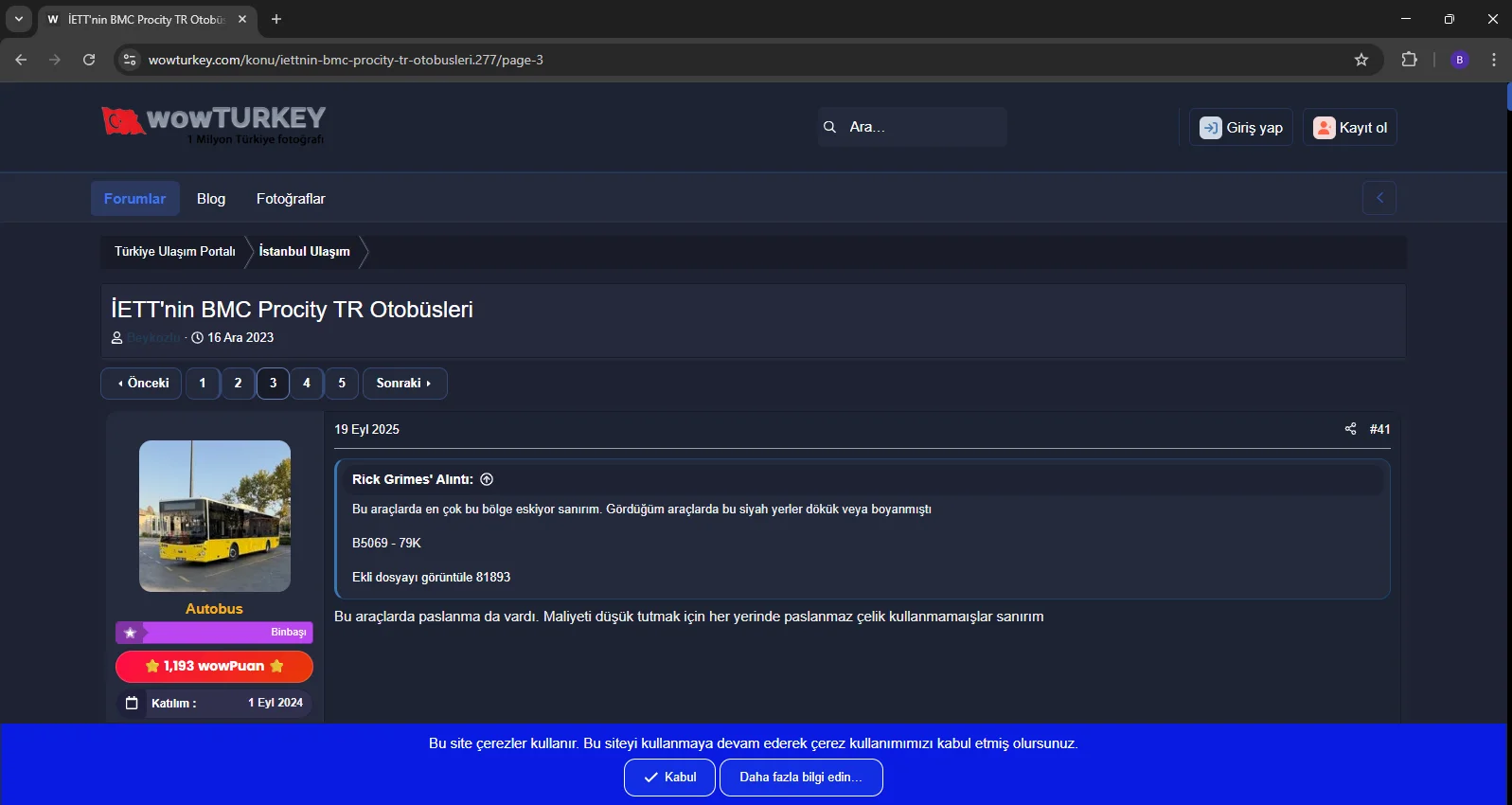Switch to the Fotoğraflar tab

click(291, 199)
